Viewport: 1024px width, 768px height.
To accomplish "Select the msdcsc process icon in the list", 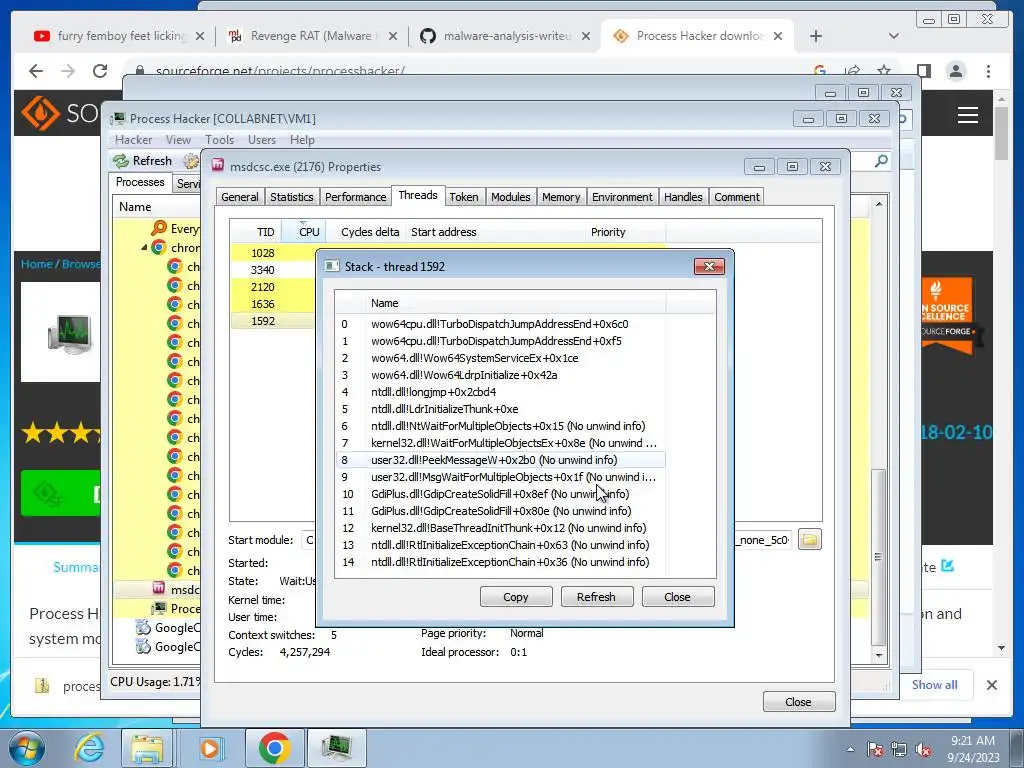I will 159,588.
